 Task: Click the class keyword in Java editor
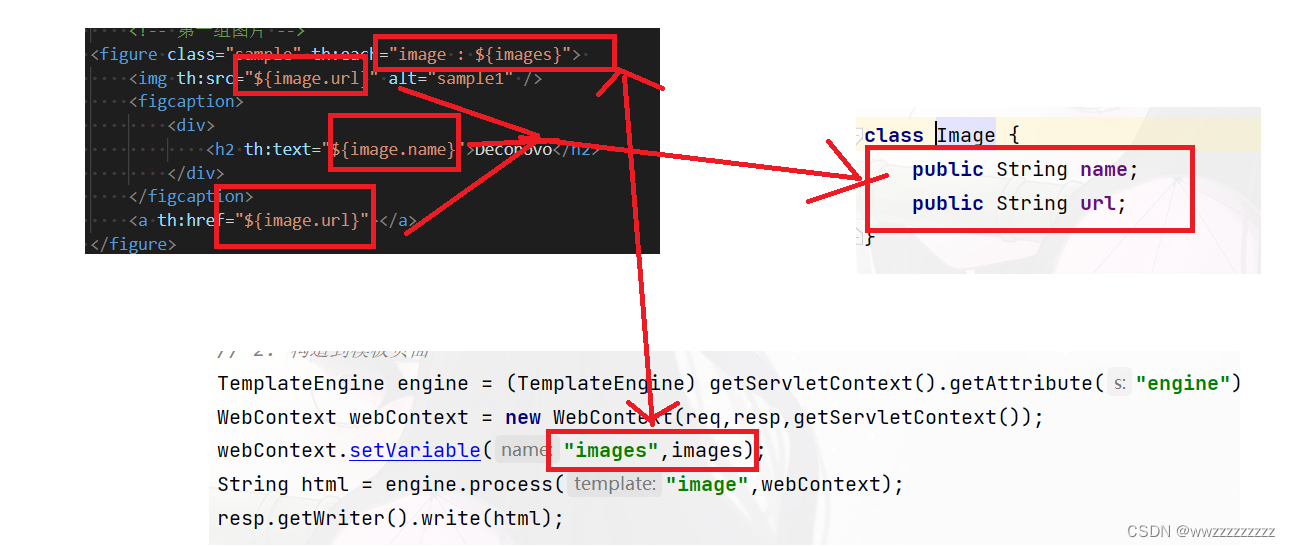click(x=894, y=135)
